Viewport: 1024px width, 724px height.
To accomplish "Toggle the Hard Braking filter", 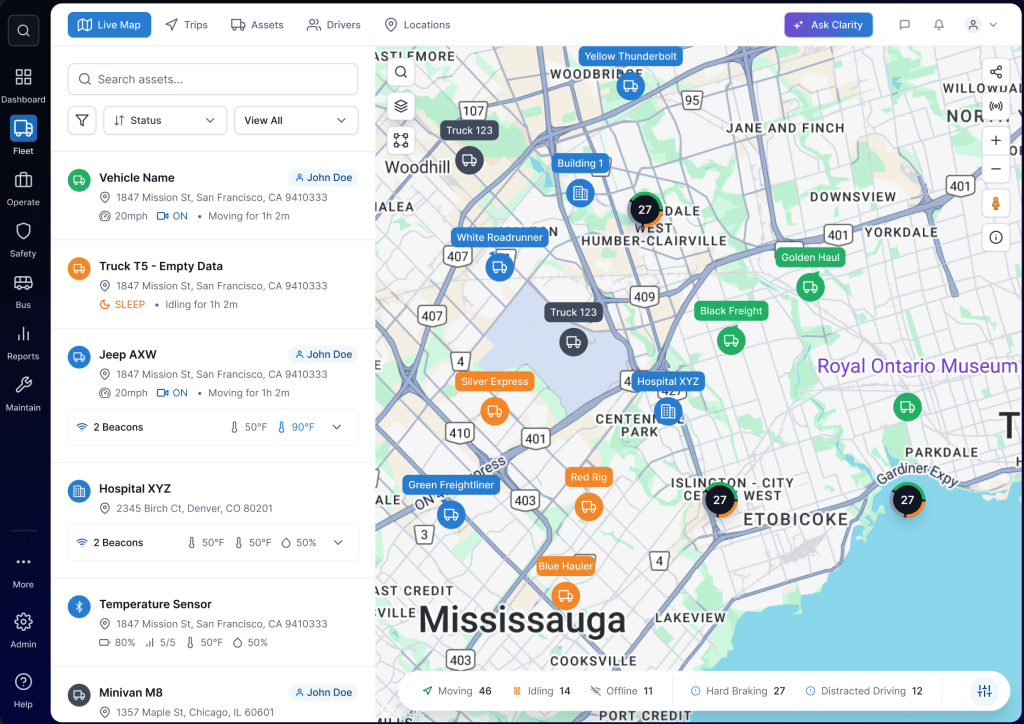I will [737, 691].
